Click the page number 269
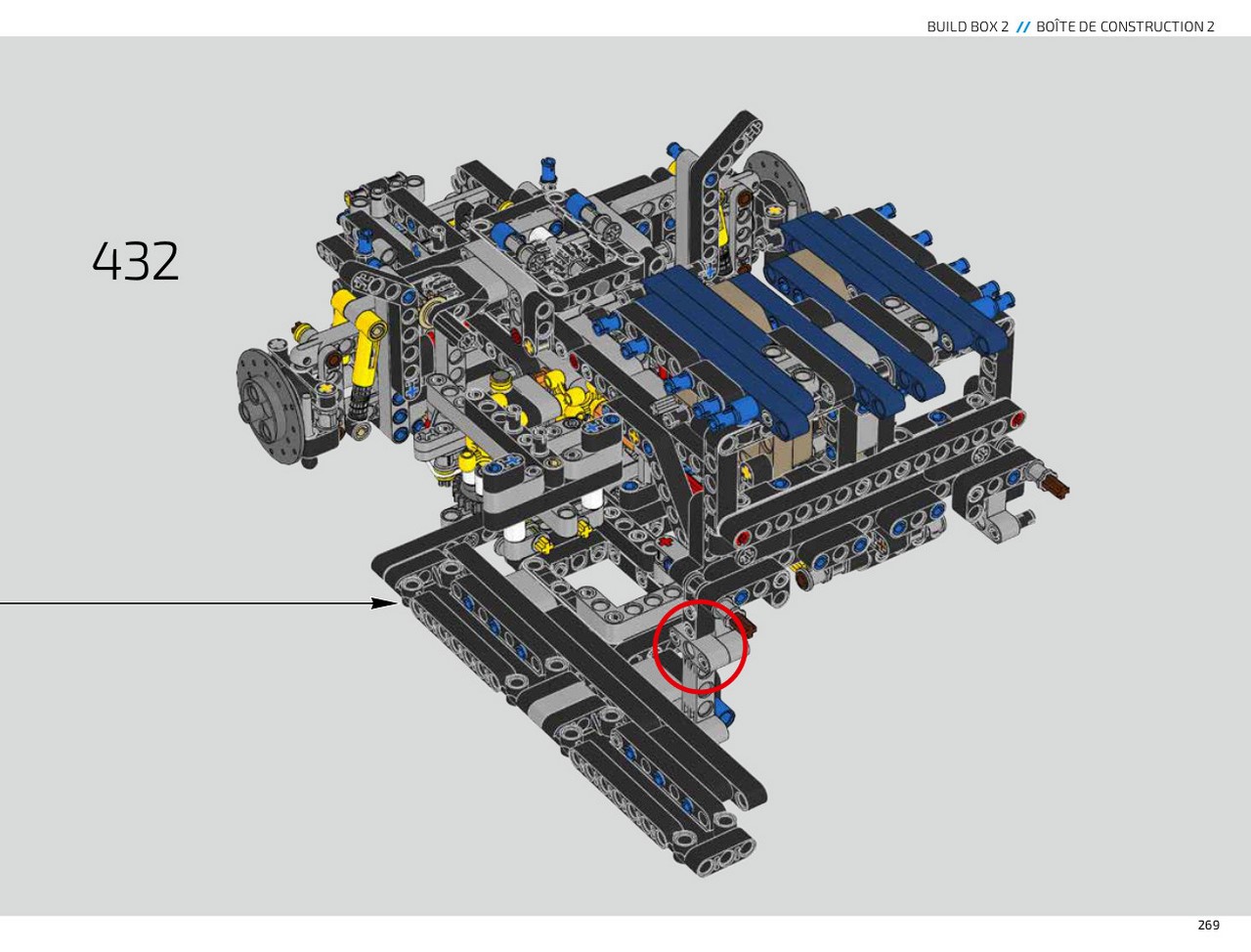The image size is (1251, 952). [1208, 926]
